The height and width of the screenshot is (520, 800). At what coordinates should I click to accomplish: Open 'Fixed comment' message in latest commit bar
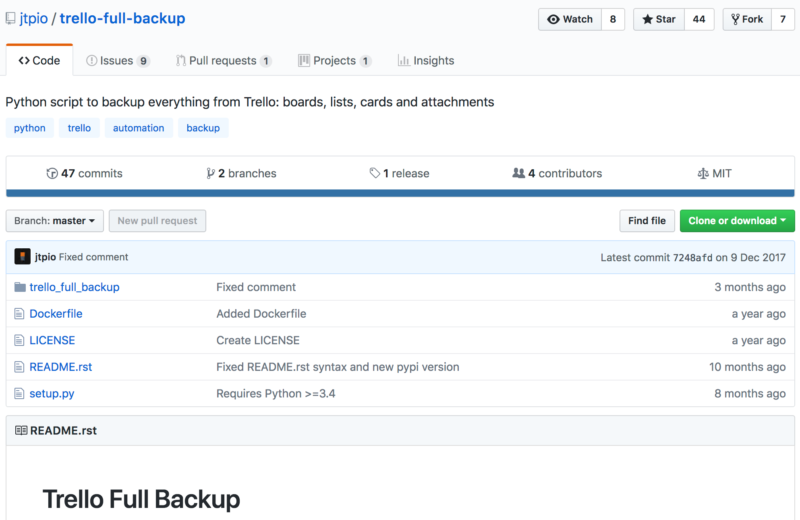93,257
